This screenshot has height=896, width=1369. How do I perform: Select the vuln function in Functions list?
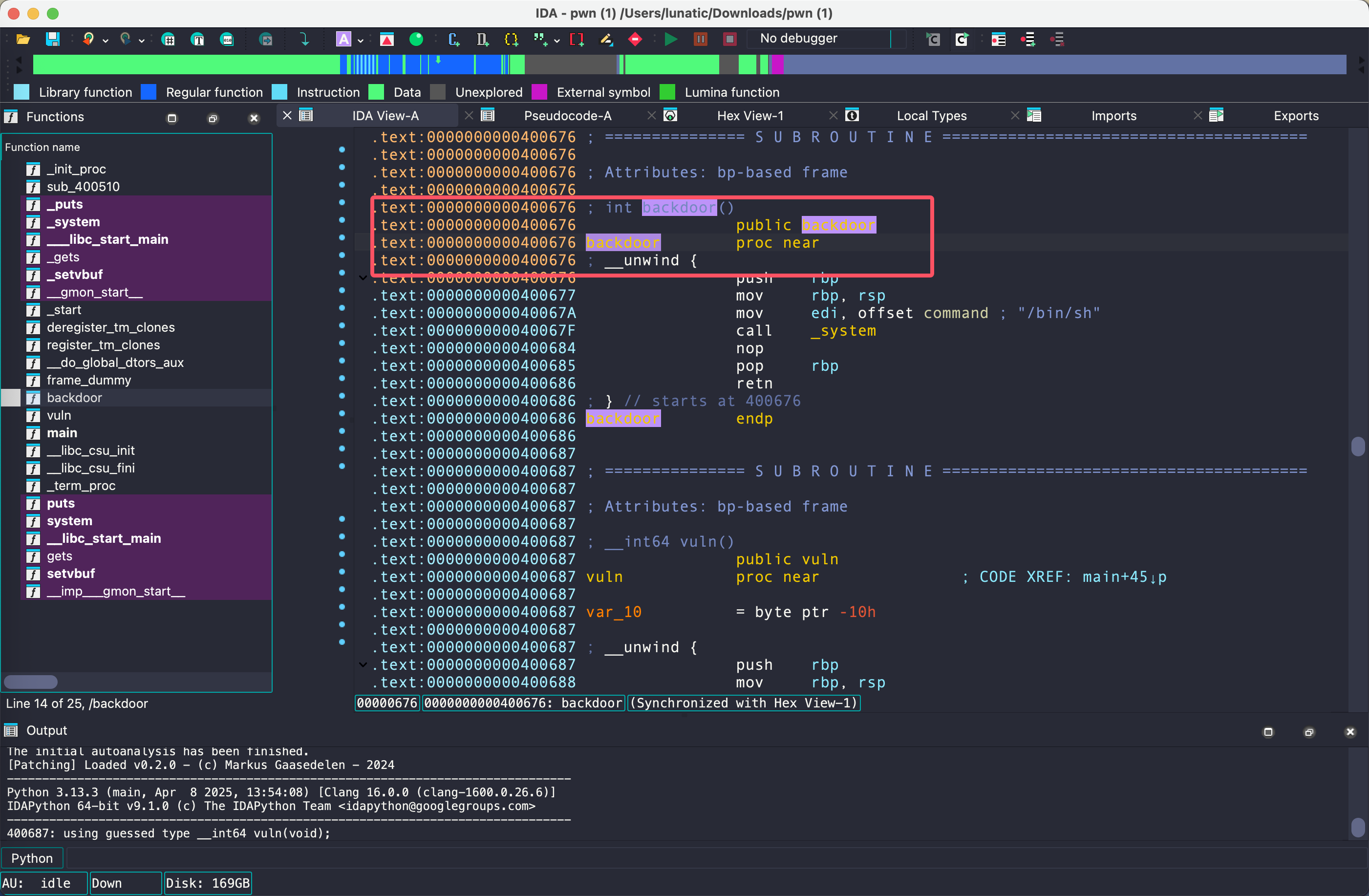[x=59, y=415]
